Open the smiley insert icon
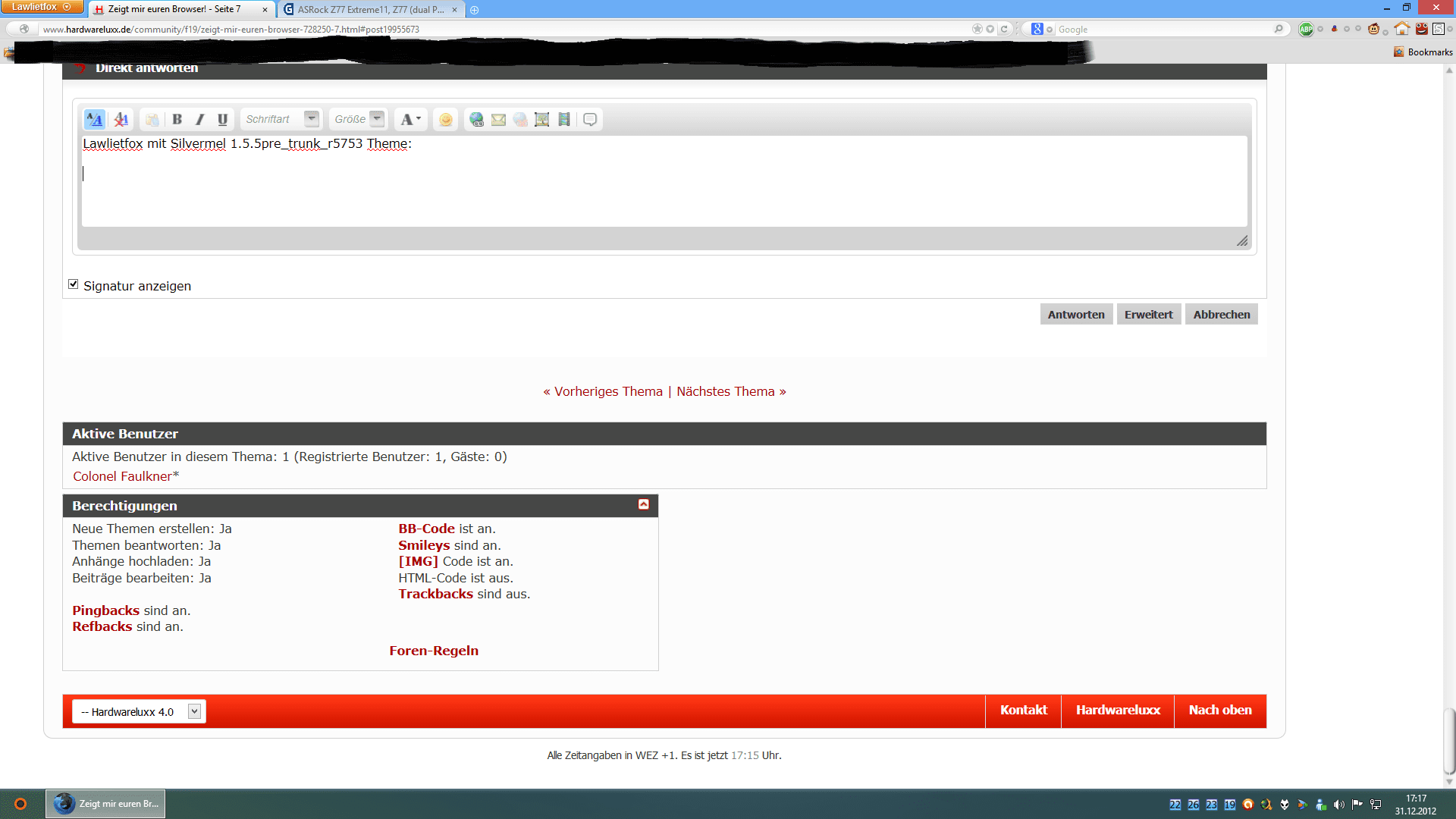 (445, 119)
